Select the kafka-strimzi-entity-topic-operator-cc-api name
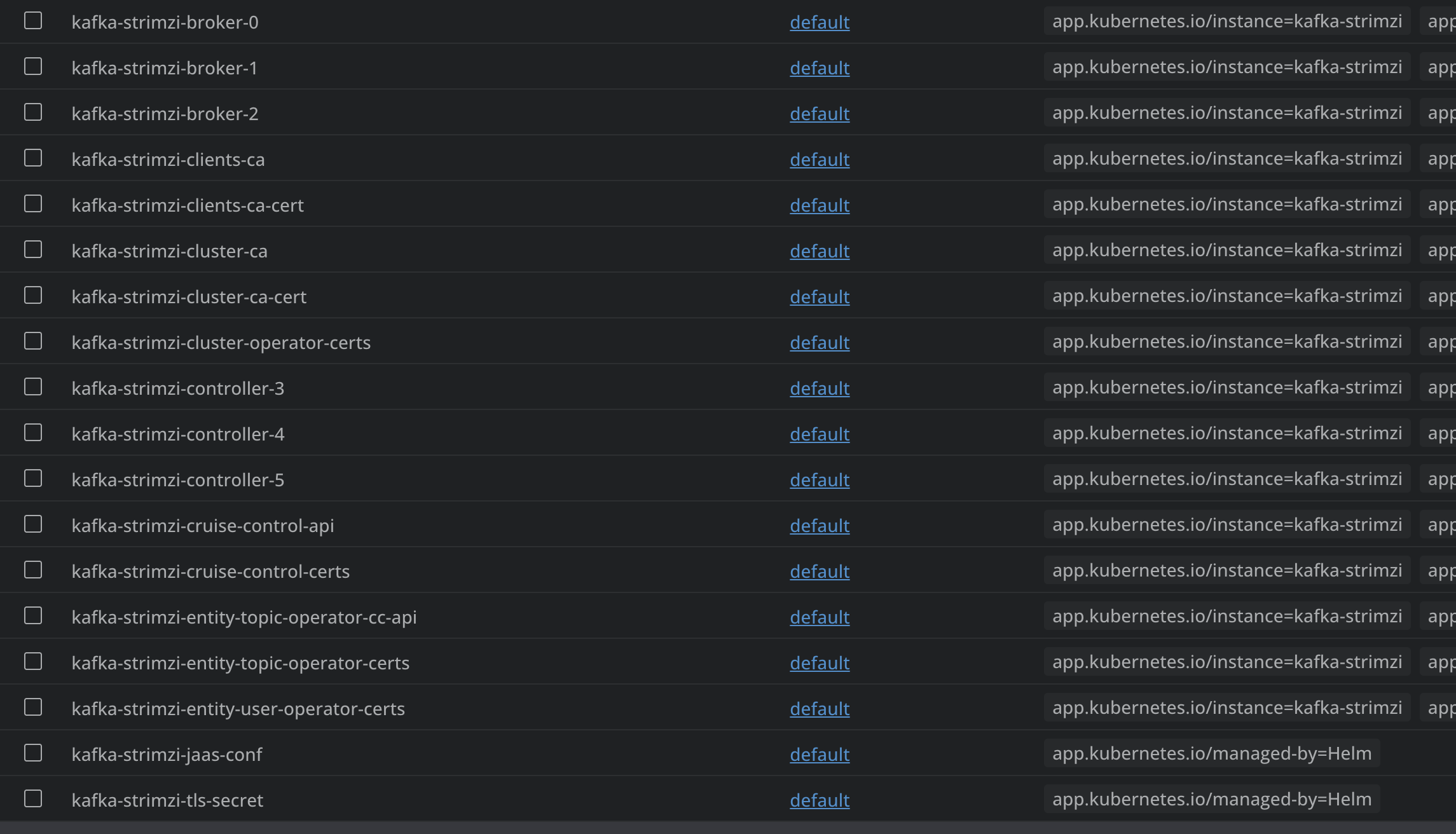The width and height of the screenshot is (1456, 834). [244, 617]
